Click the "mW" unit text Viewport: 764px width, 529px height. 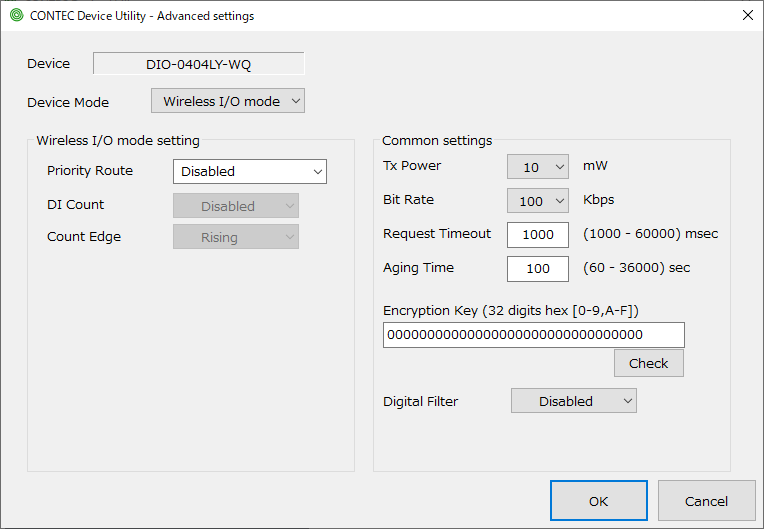pos(595,166)
